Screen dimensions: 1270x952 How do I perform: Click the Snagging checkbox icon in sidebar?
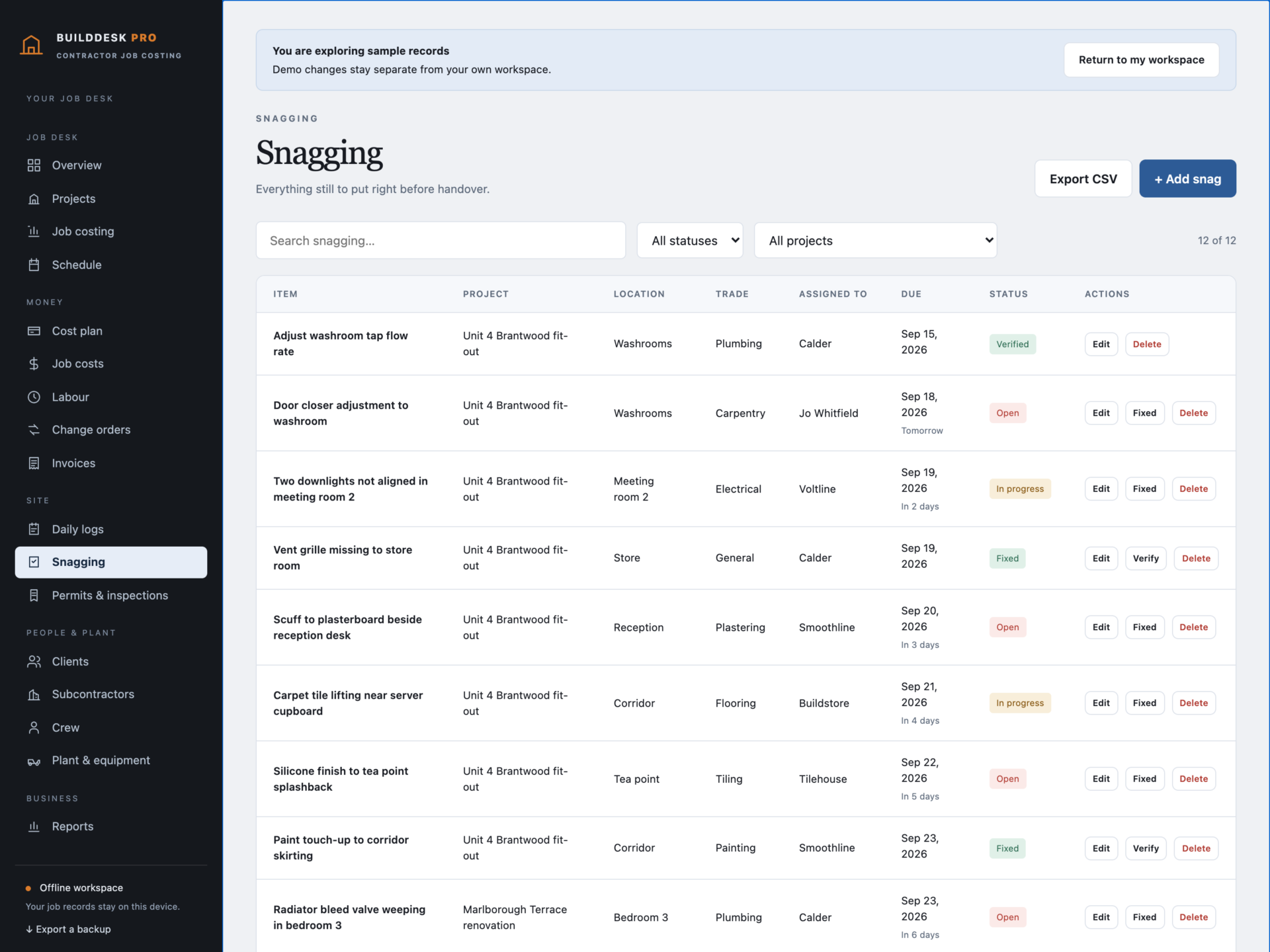tap(34, 562)
